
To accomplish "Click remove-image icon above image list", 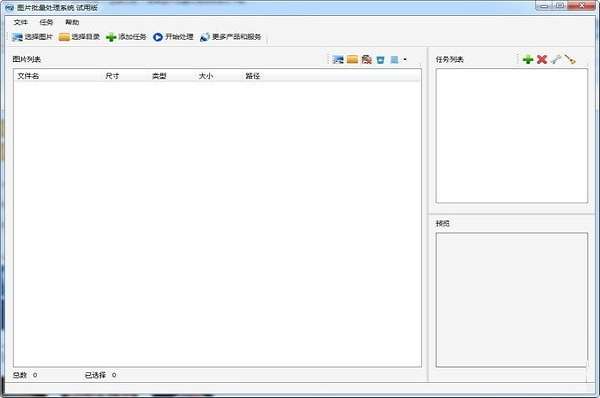I will [367, 59].
